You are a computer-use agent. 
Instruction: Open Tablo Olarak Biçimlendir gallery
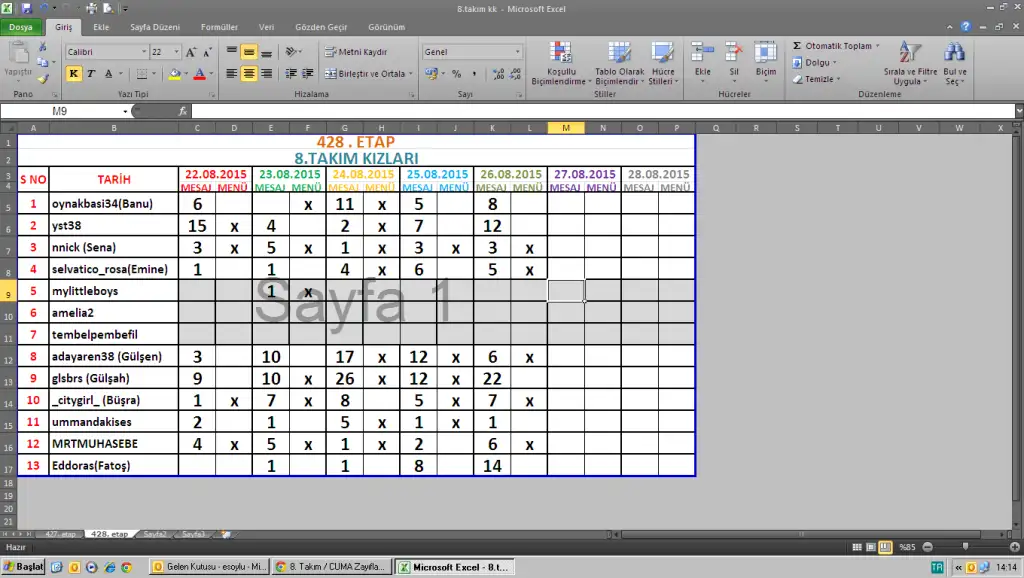[x=619, y=63]
